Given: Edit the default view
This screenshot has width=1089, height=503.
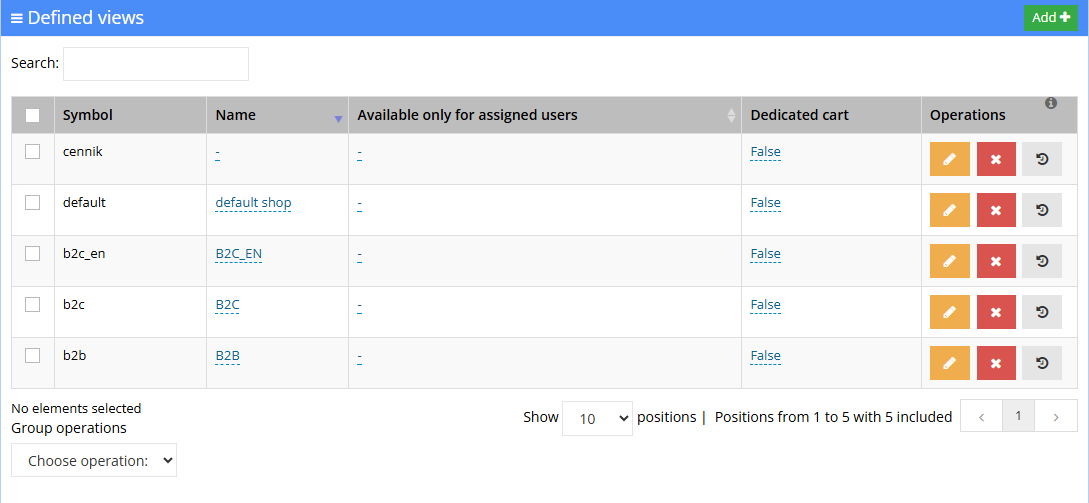Looking at the screenshot, I should 949,210.
